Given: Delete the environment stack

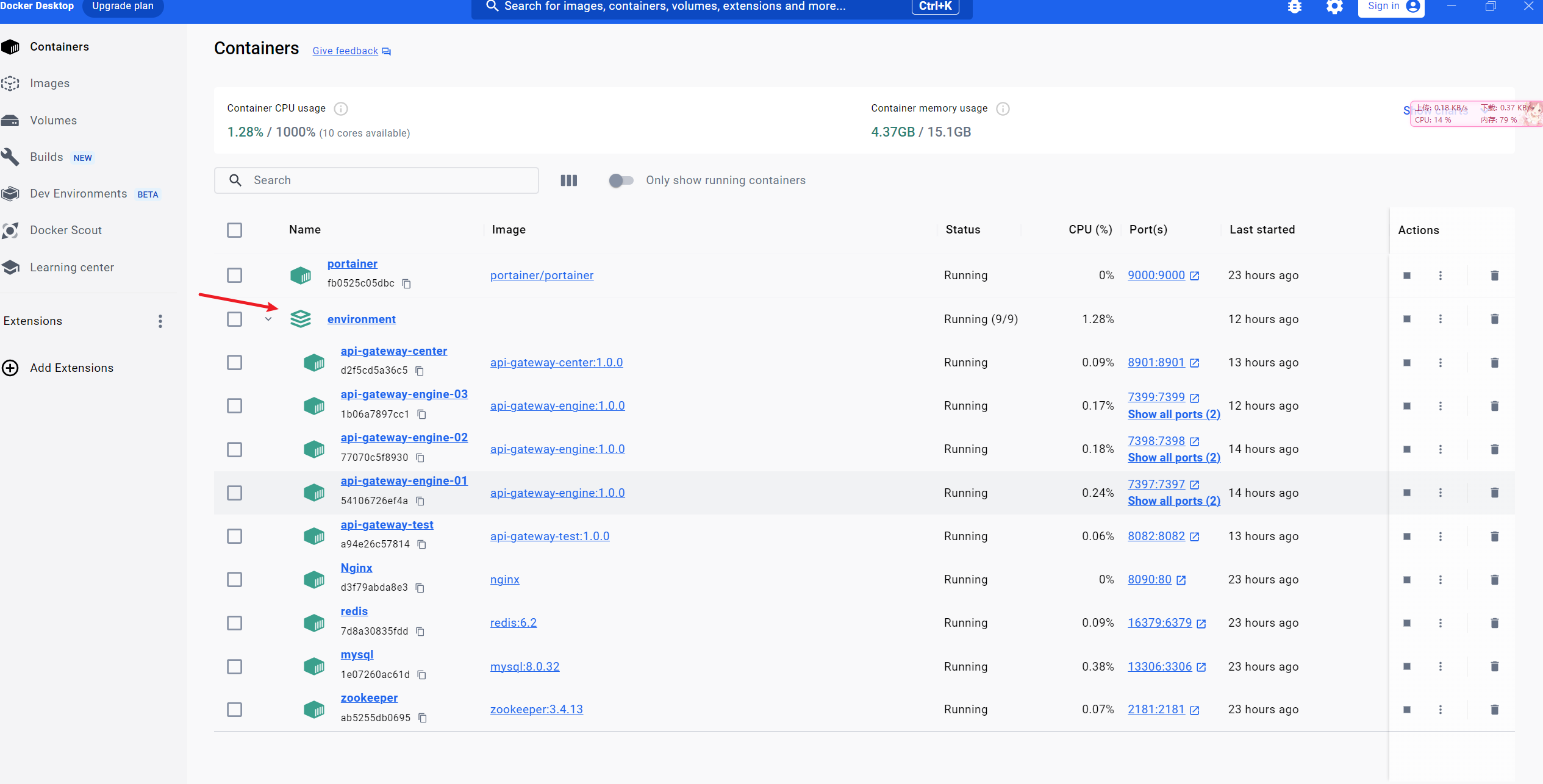Looking at the screenshot, I should 1494,319.
